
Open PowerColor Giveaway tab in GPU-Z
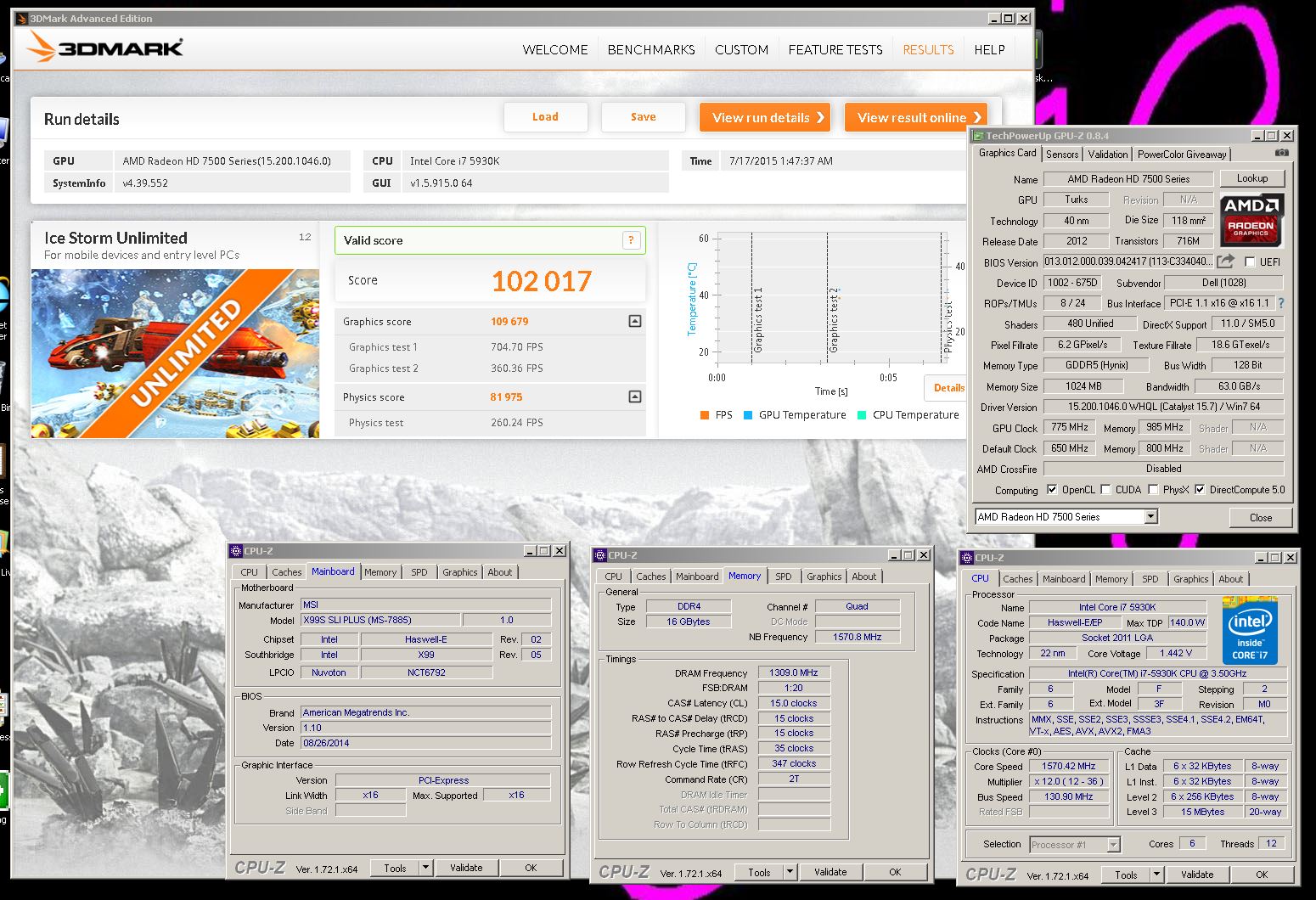1182,155
